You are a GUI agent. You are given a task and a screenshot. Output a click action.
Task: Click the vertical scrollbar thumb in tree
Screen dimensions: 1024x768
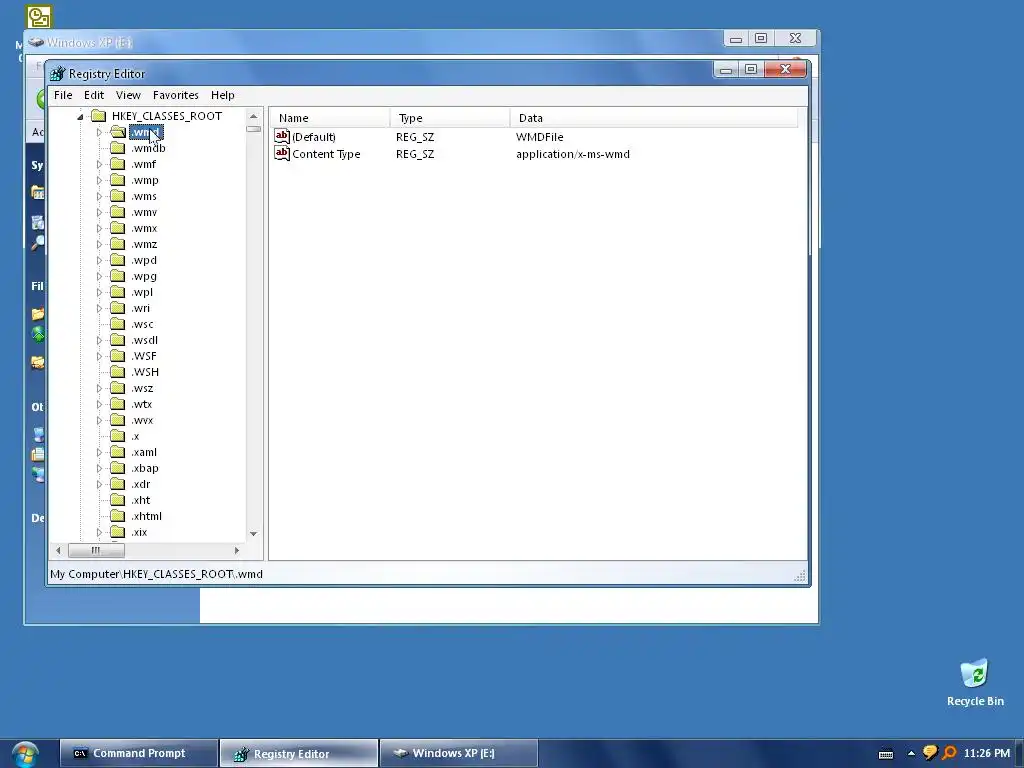[x=253, y=129]
